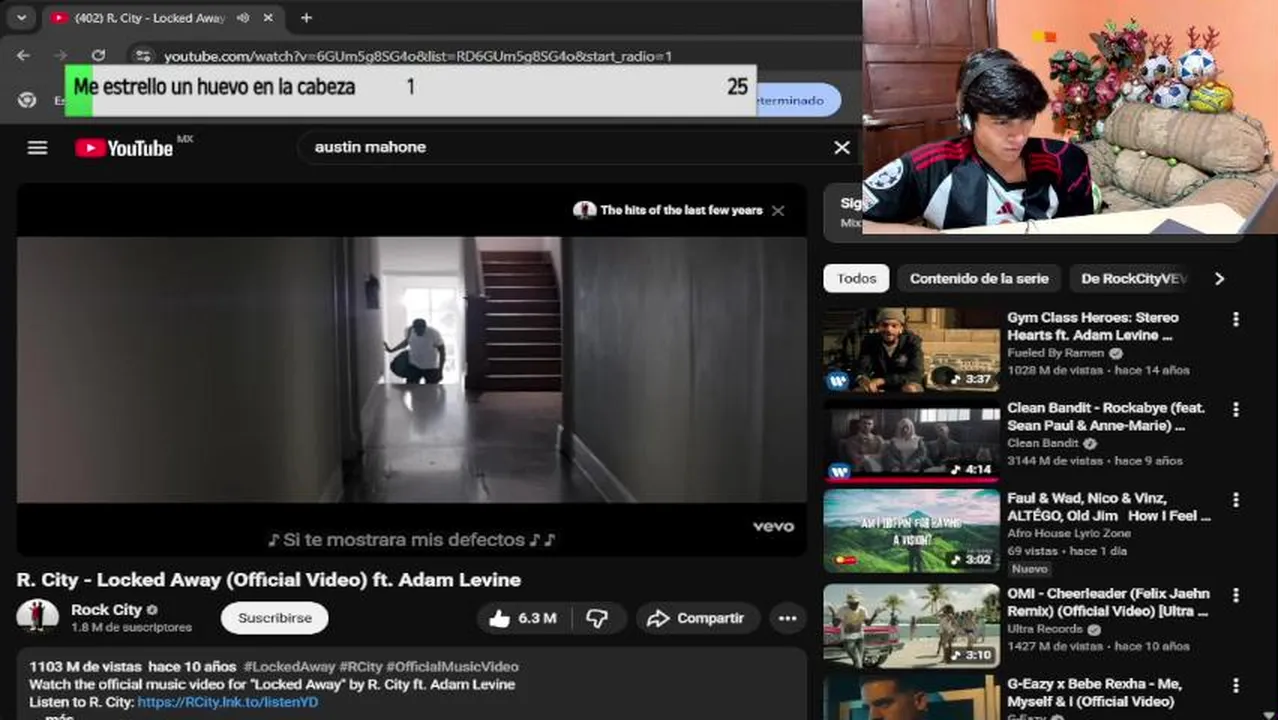Reload the page
The image size is (1278, 720).
(x=98, y=56)
